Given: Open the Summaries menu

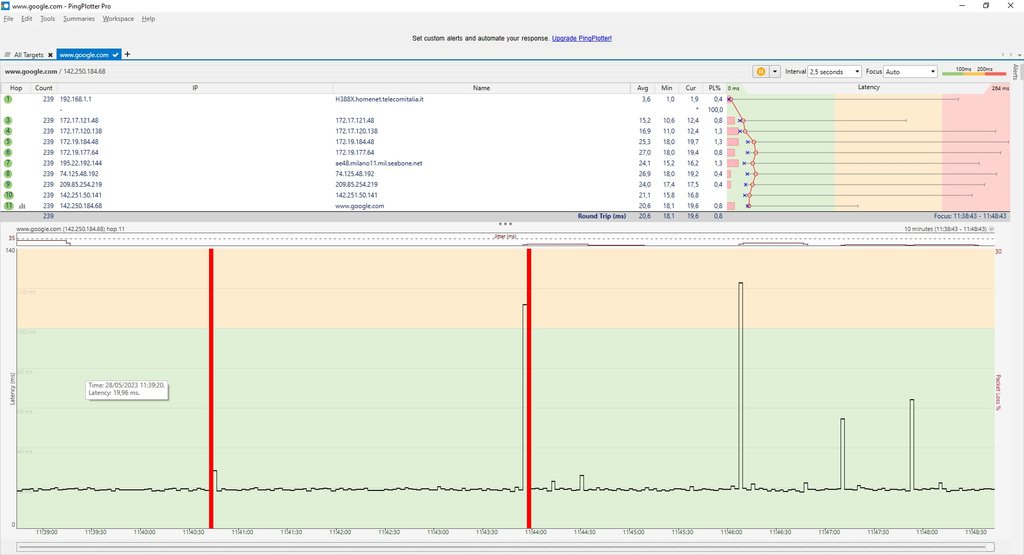Looking at the screenshot, I should tap(79, 19).
